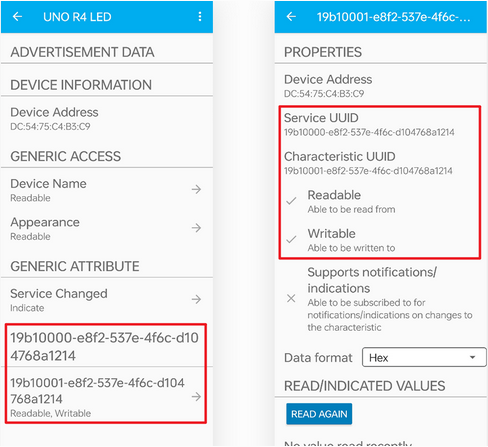This screenshot has height=447, width=488.
Task: Open the three-dot overflow menu
Action: pos(200,16)
